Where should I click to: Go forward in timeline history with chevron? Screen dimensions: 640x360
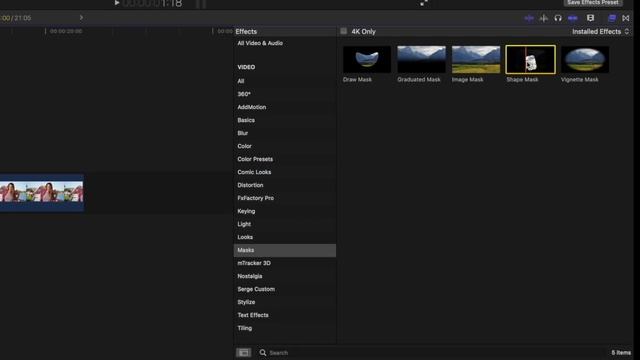point(81,18)
